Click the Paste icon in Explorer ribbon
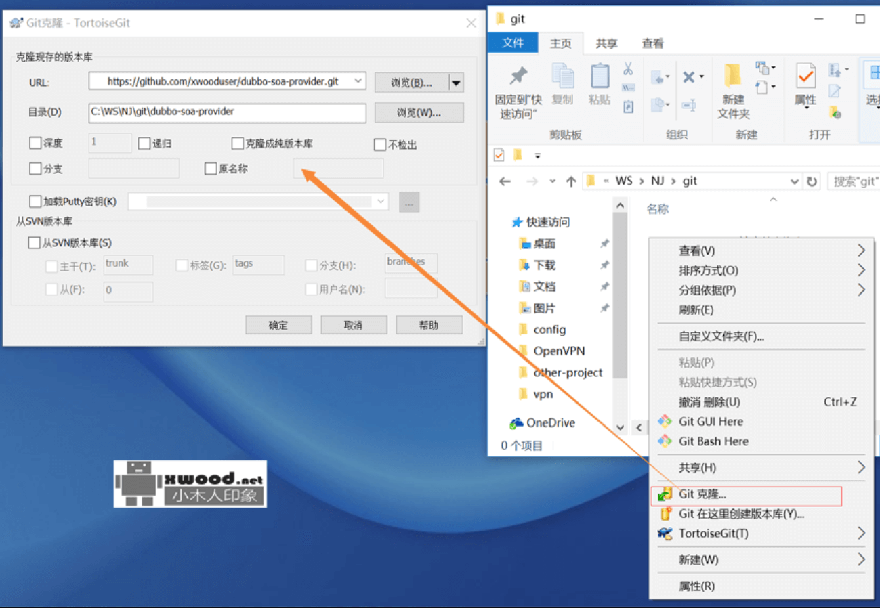880x608 pixels. tap(599, 76)
